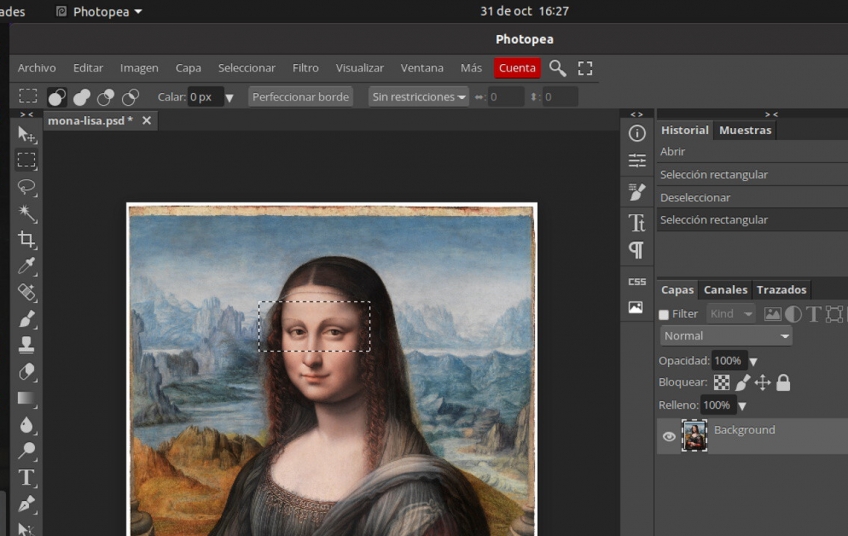Click the Opacidad 100% field
This screenshot has height=536, width=848.
pos(728,361)
